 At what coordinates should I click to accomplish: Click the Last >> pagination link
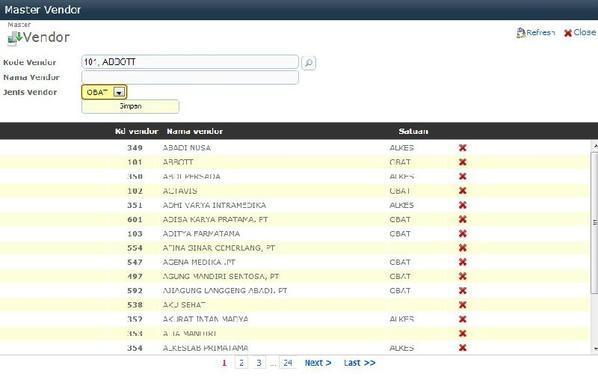[x=359, y=363]
